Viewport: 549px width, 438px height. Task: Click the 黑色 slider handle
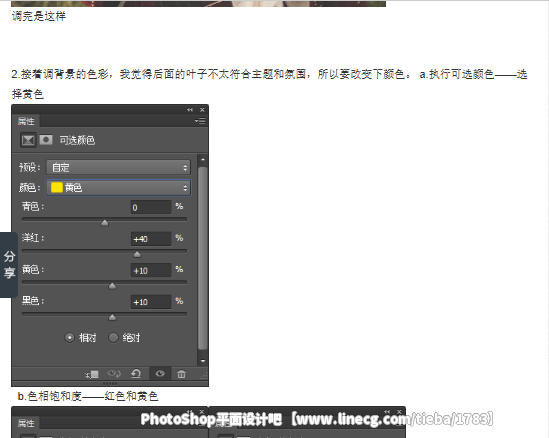[112, 318]
